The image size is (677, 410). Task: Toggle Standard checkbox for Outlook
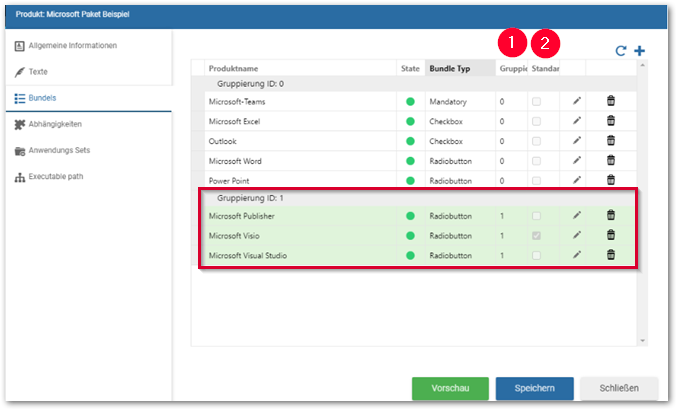click(x=536, y=141)
